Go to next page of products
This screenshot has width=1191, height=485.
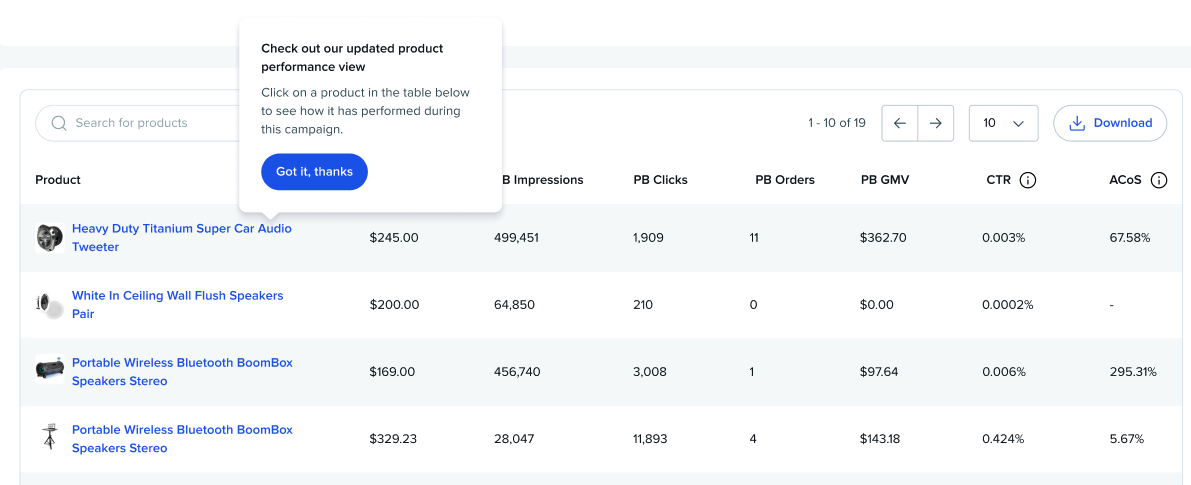pyautogui.click(x=935, y=123)
